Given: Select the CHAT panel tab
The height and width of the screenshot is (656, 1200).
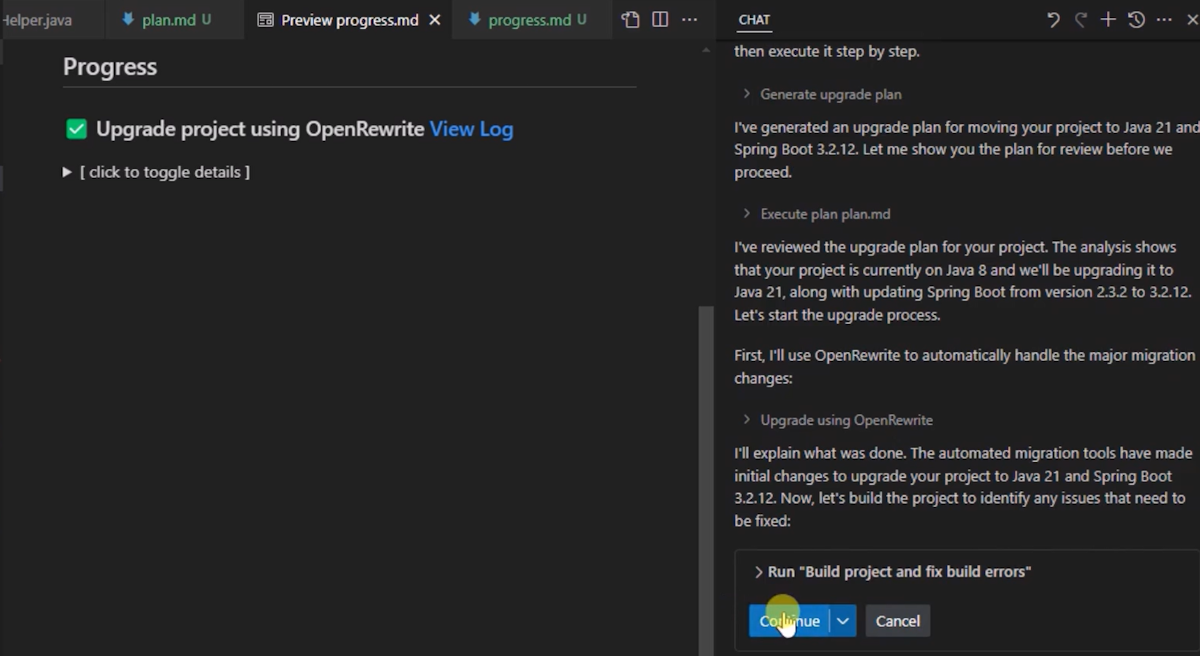Looking at the screenshot, I should pyautogui.click(x=754, y=20).
